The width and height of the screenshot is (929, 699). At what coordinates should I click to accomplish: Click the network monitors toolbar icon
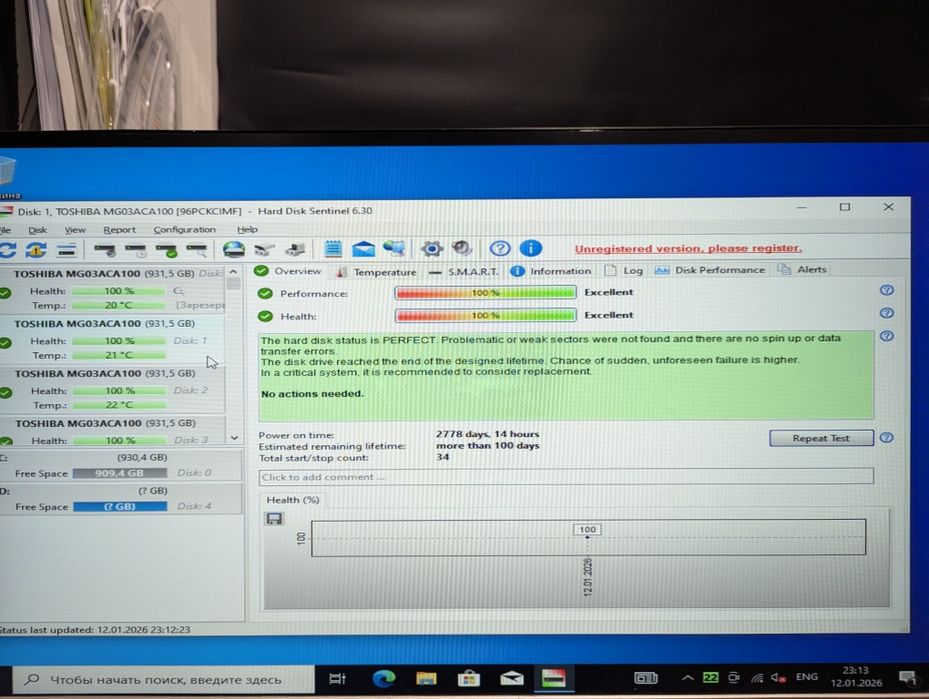pos(394,249)
